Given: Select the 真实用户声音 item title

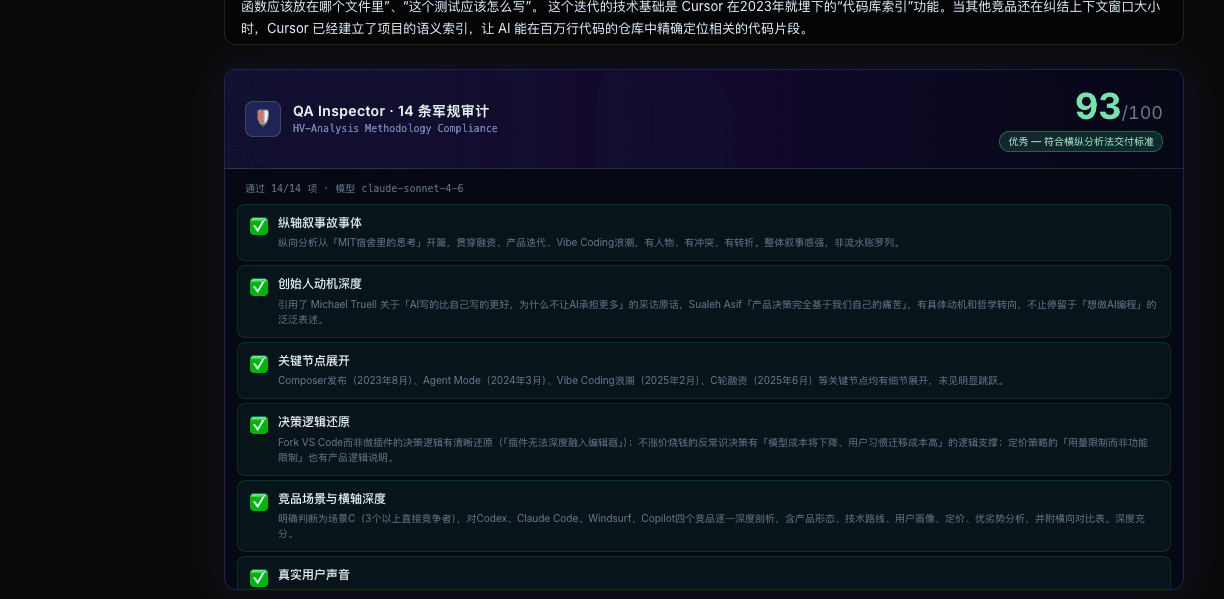Looking at the screenshot, I should (x=314, y=575).
